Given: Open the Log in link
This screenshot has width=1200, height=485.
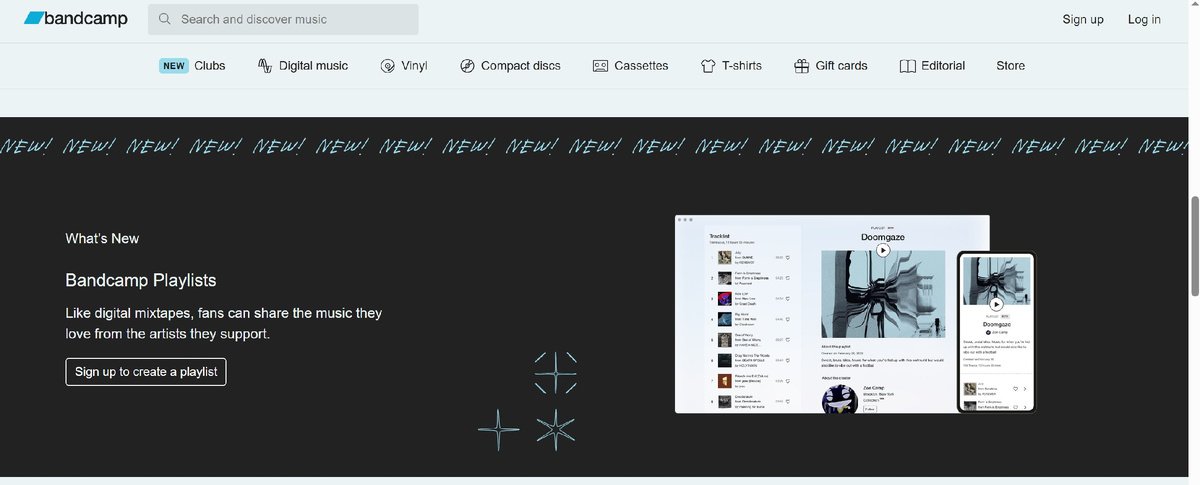Looking at the screenshot, I should click(x=1144, y=19).
